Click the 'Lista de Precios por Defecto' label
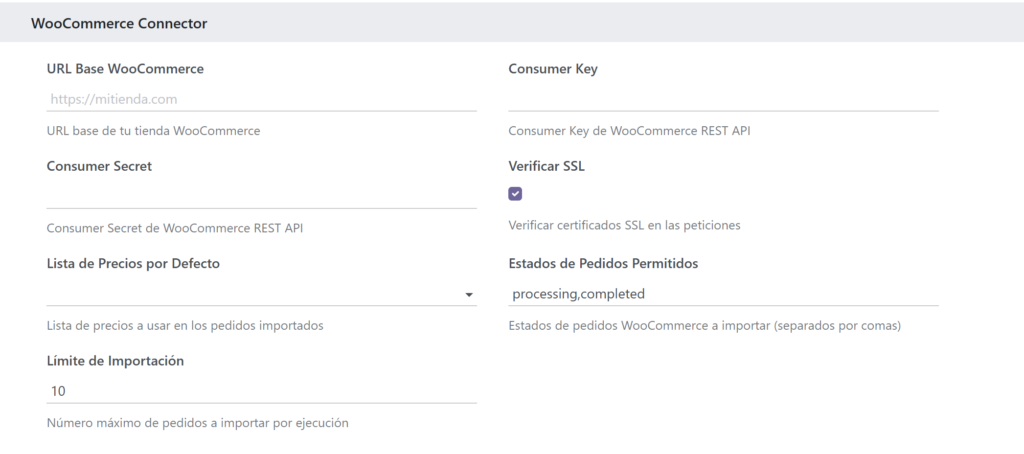The width and height of the screenshot is (1024, 454). [133, 263]
